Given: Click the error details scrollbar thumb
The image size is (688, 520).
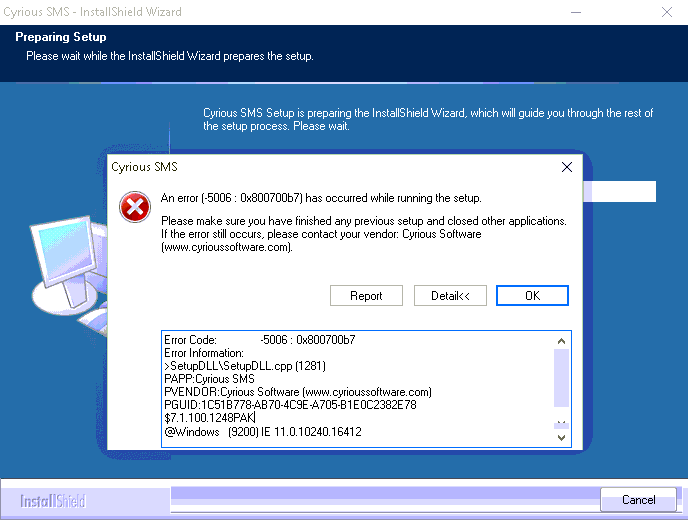Looking at the screenshot, I should coord(561,378).
